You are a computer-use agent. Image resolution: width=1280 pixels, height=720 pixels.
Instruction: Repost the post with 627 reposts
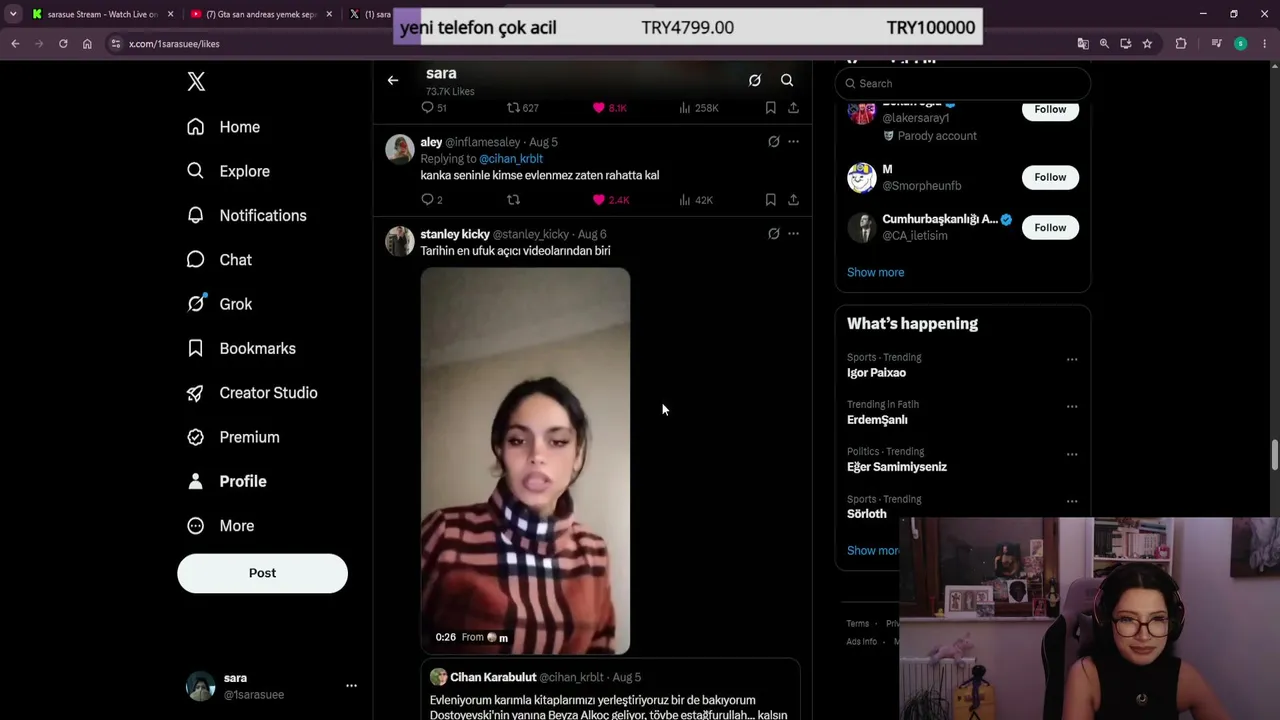coord(522,108)
